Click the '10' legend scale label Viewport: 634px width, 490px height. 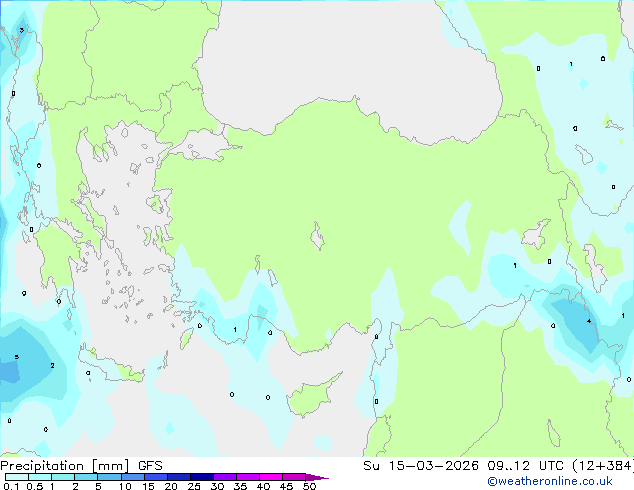125,486
